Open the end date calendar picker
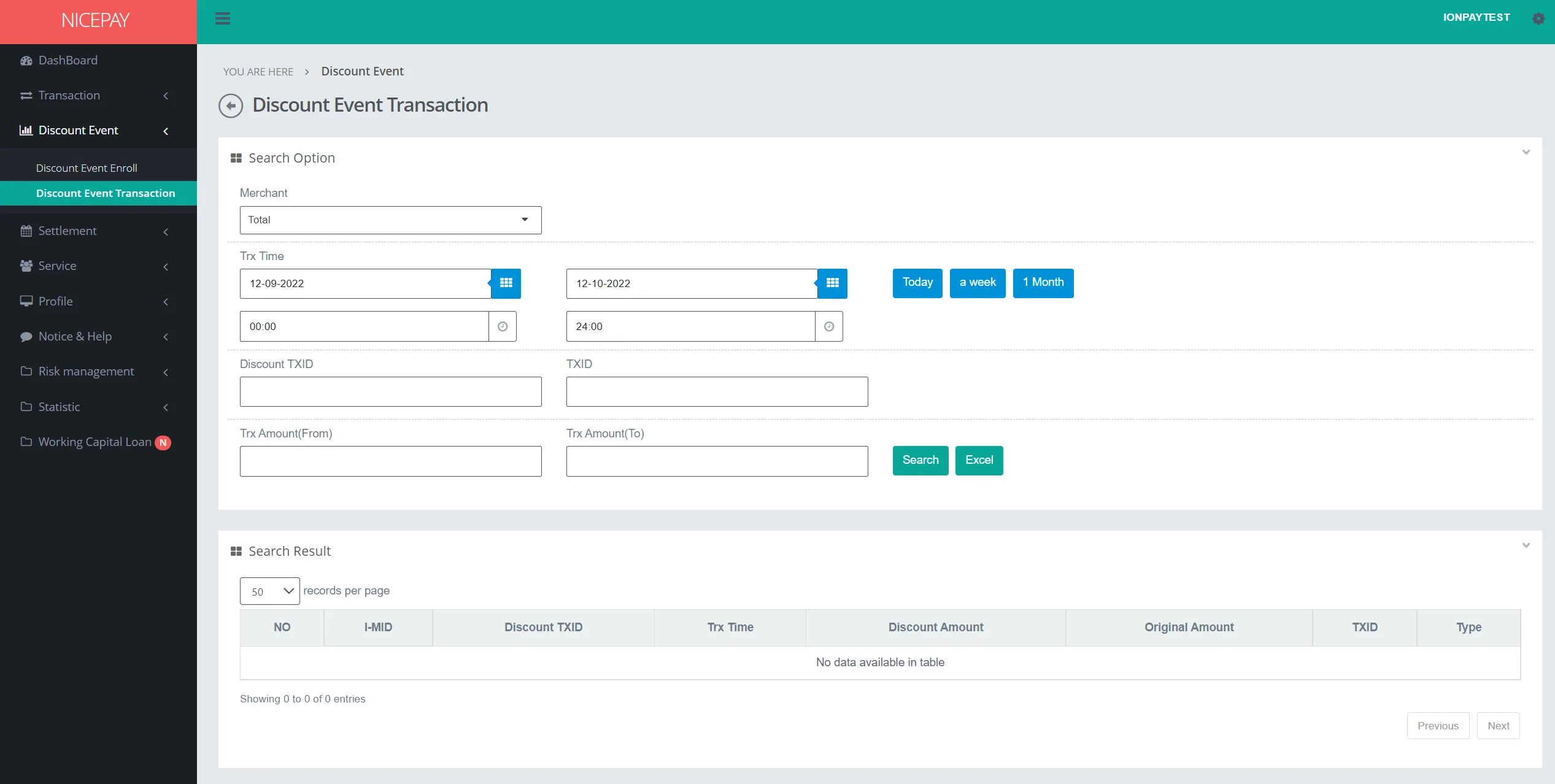The width and height of the screenshot is (1555, 784). 833,283
